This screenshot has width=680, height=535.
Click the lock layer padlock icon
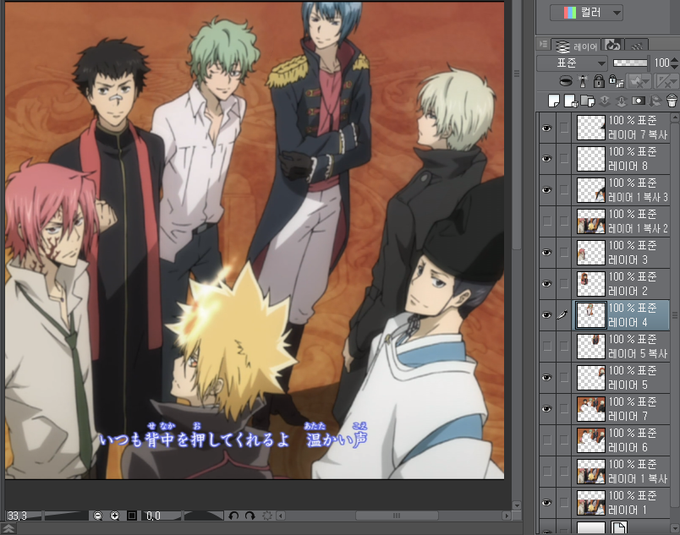tap(599, 81)
